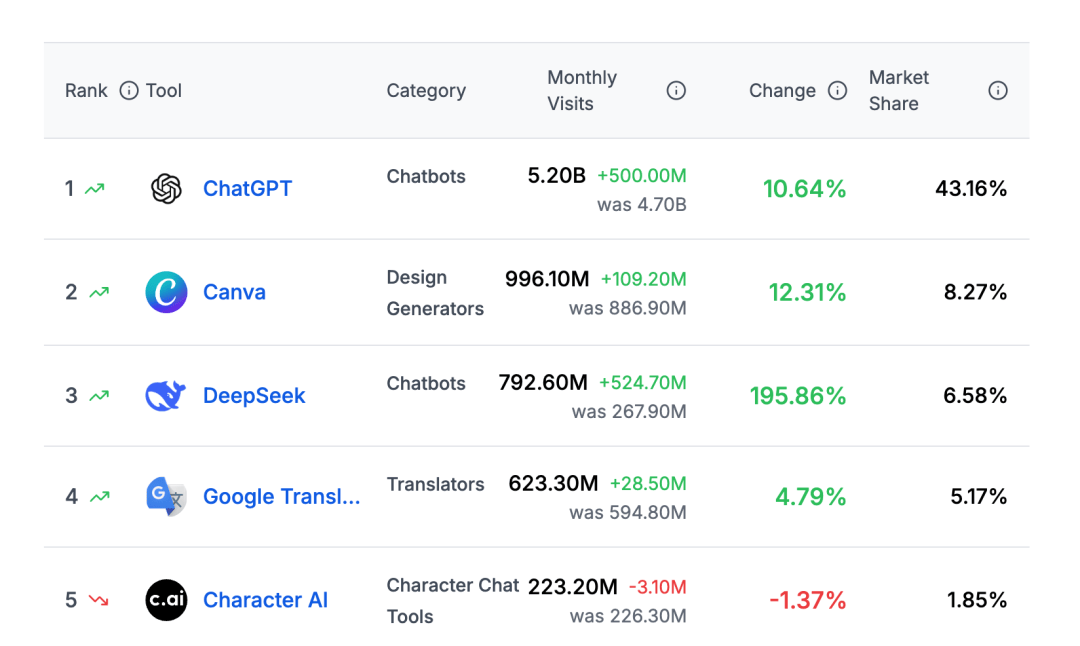Open the info icon beside Change
Image resolution: width=1080 pixels, height=646 pixels.
838,90
